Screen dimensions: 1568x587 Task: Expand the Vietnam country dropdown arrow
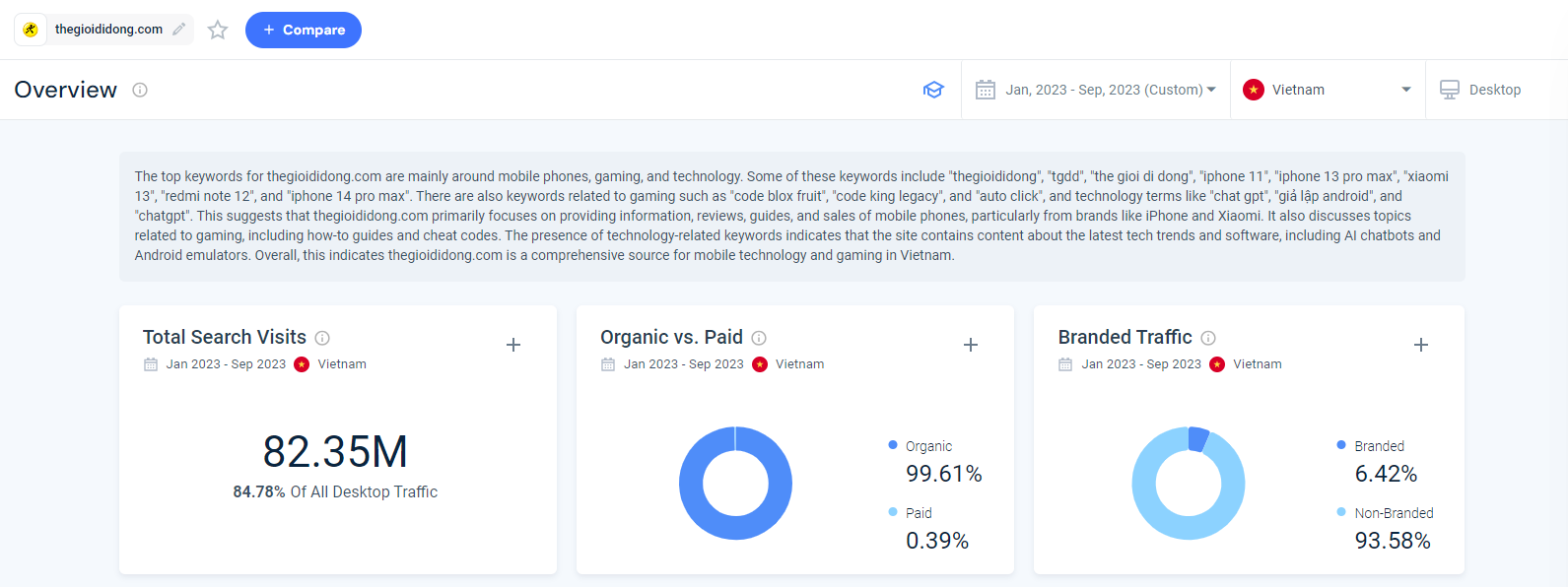[x=1406, y=90]
